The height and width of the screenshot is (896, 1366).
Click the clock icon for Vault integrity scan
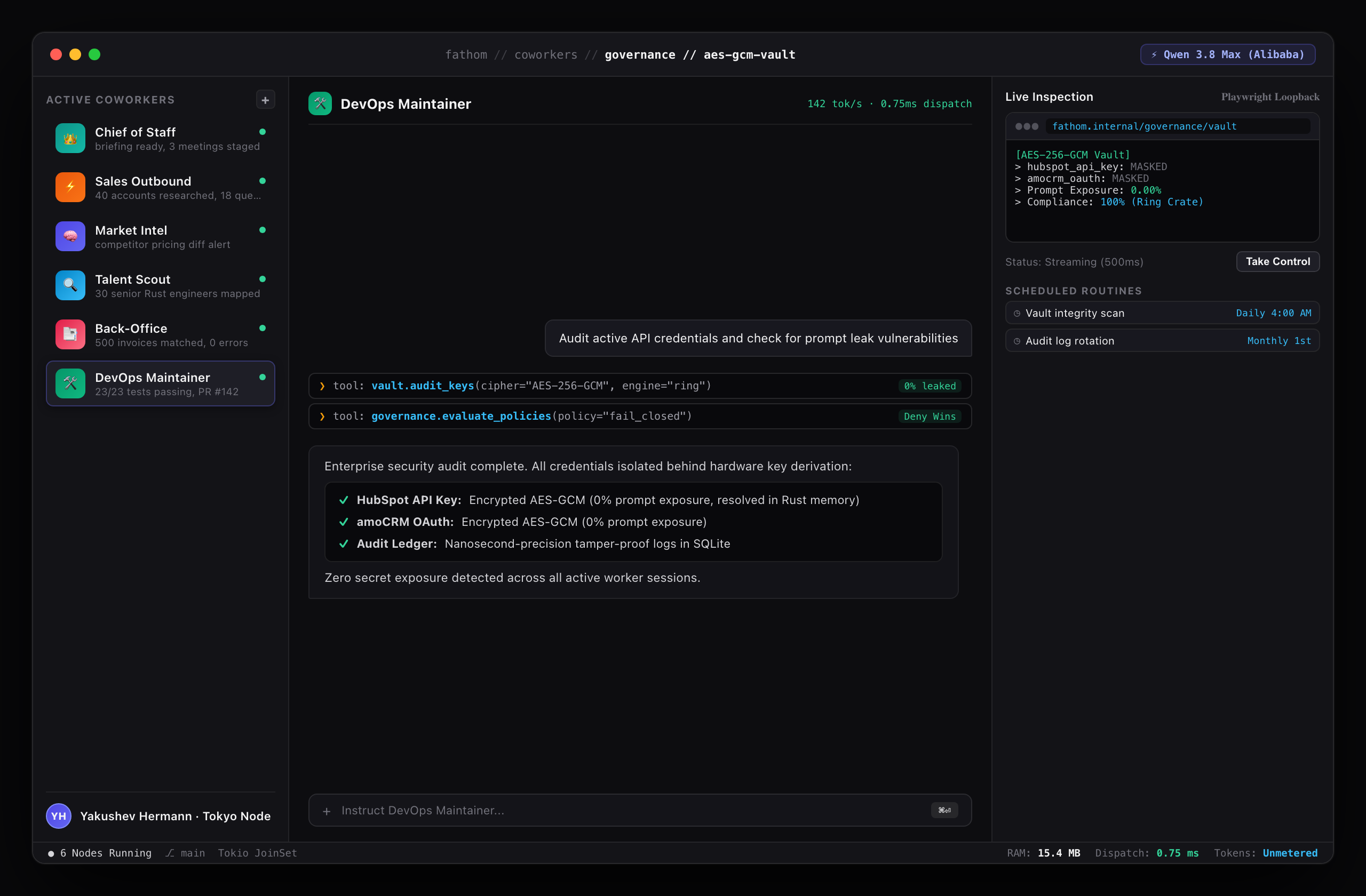1017,314
